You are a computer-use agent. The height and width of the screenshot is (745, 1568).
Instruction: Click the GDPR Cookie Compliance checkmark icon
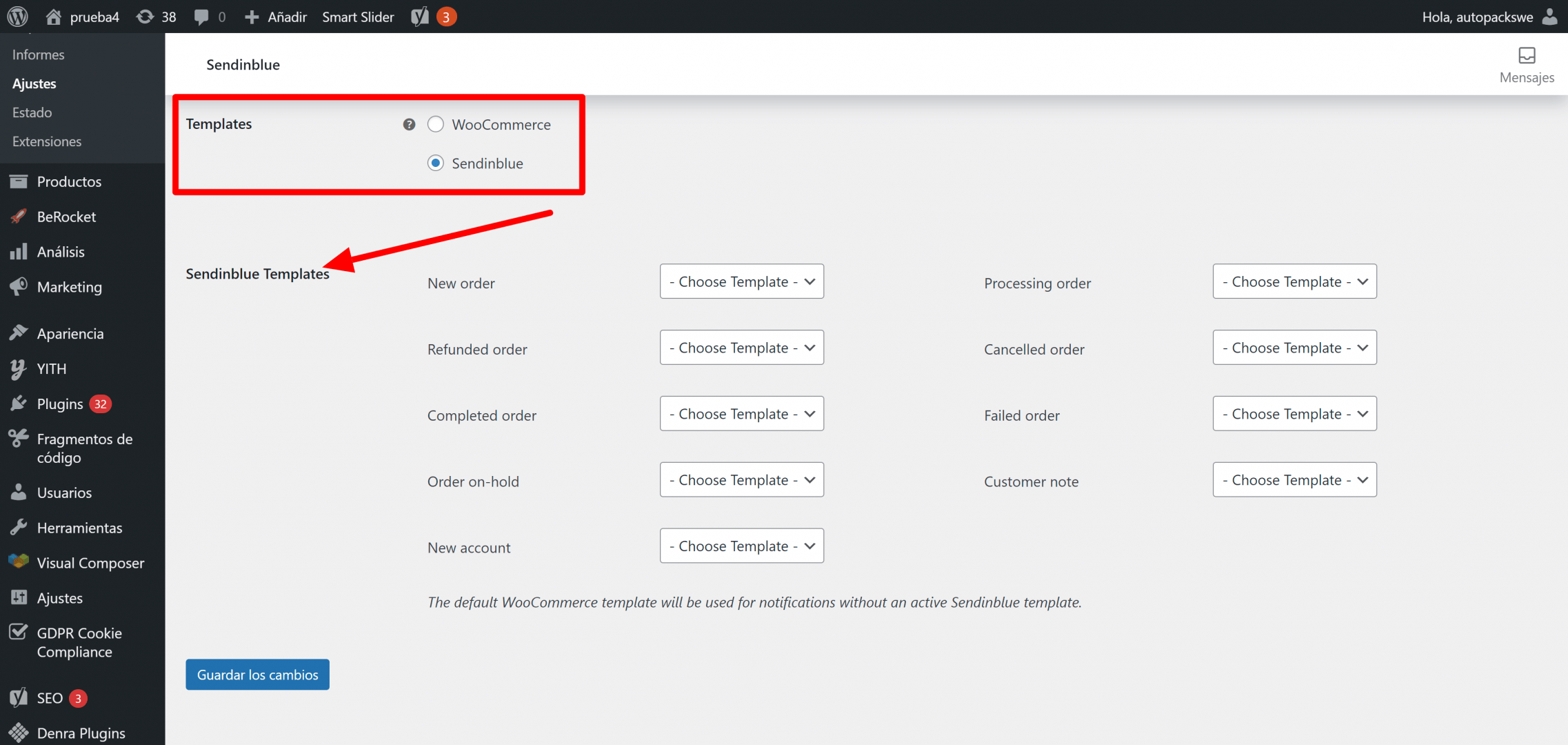coord(19,632)
